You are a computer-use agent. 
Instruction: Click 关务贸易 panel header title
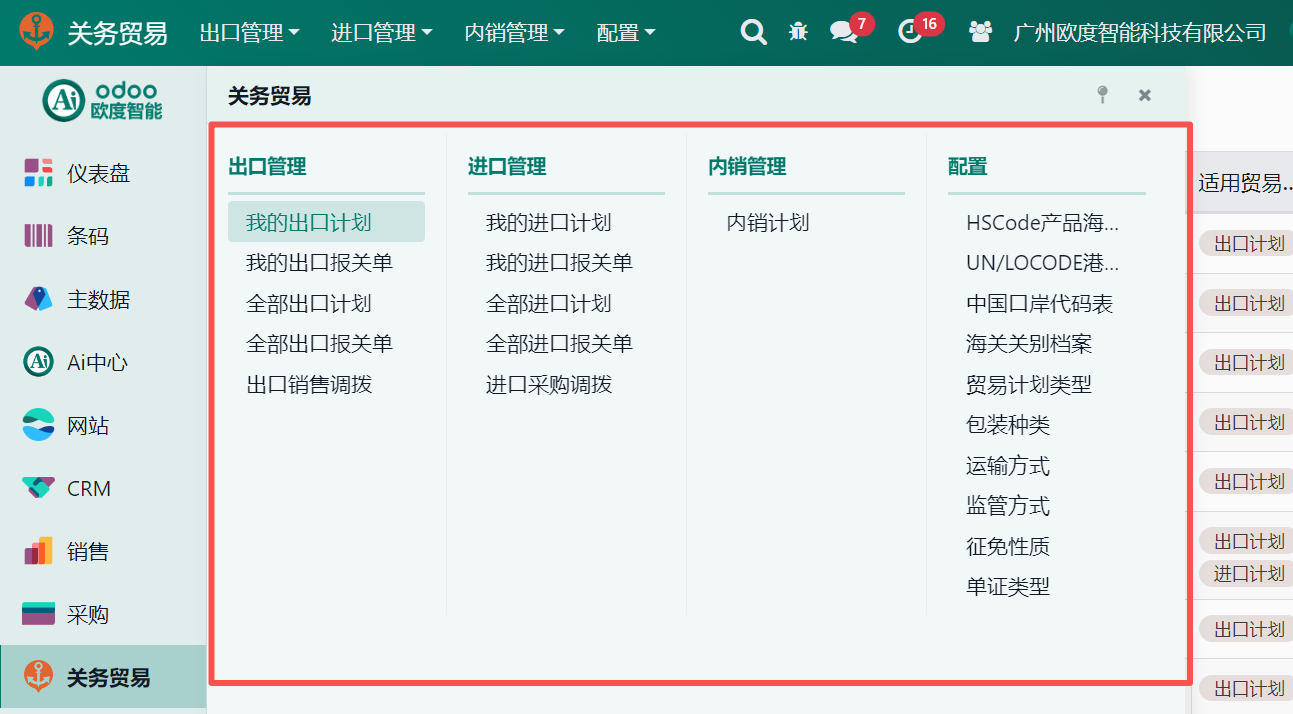(269, 96)
